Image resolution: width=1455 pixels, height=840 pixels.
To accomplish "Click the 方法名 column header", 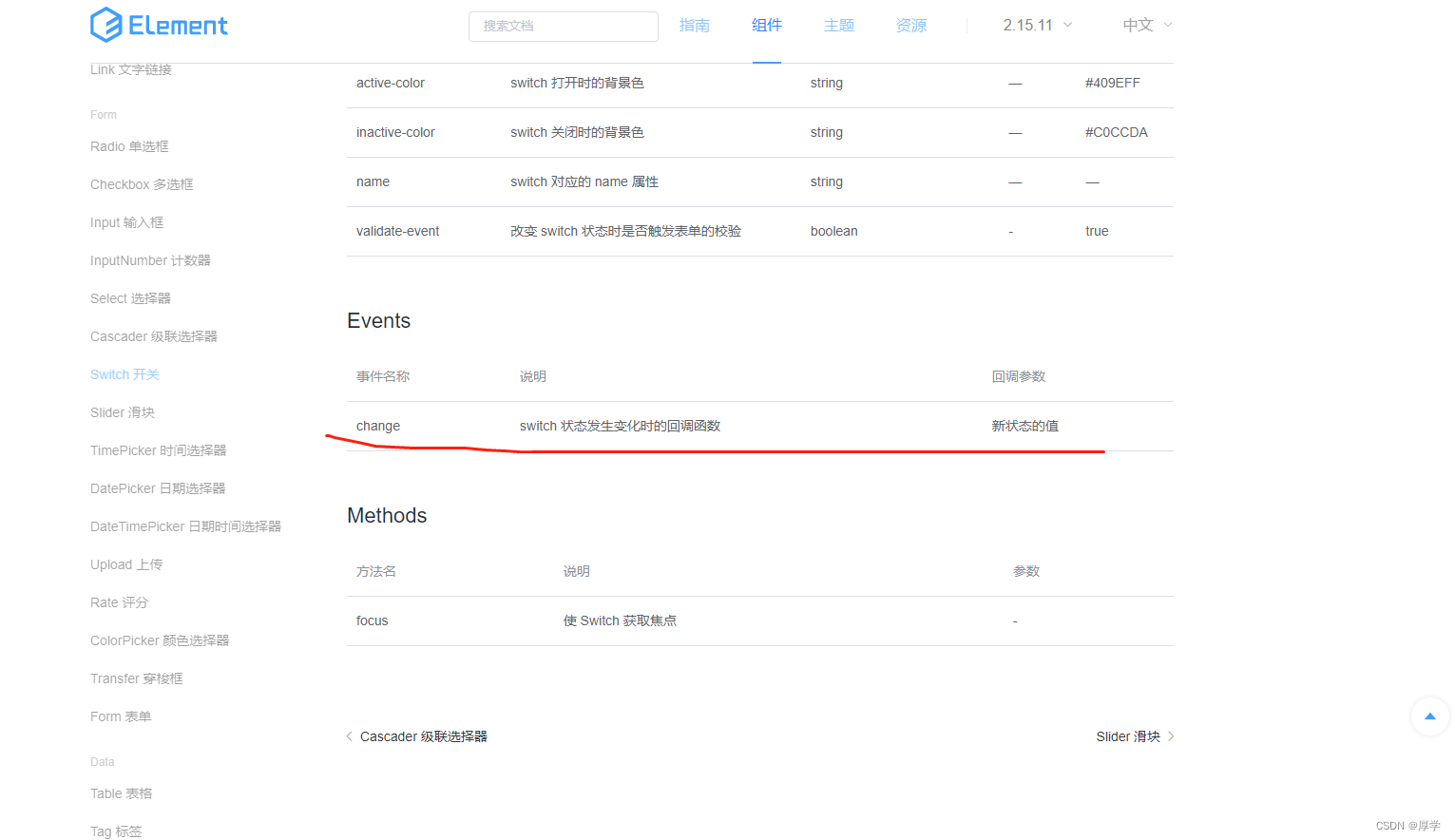I will (x=376, y=571).
